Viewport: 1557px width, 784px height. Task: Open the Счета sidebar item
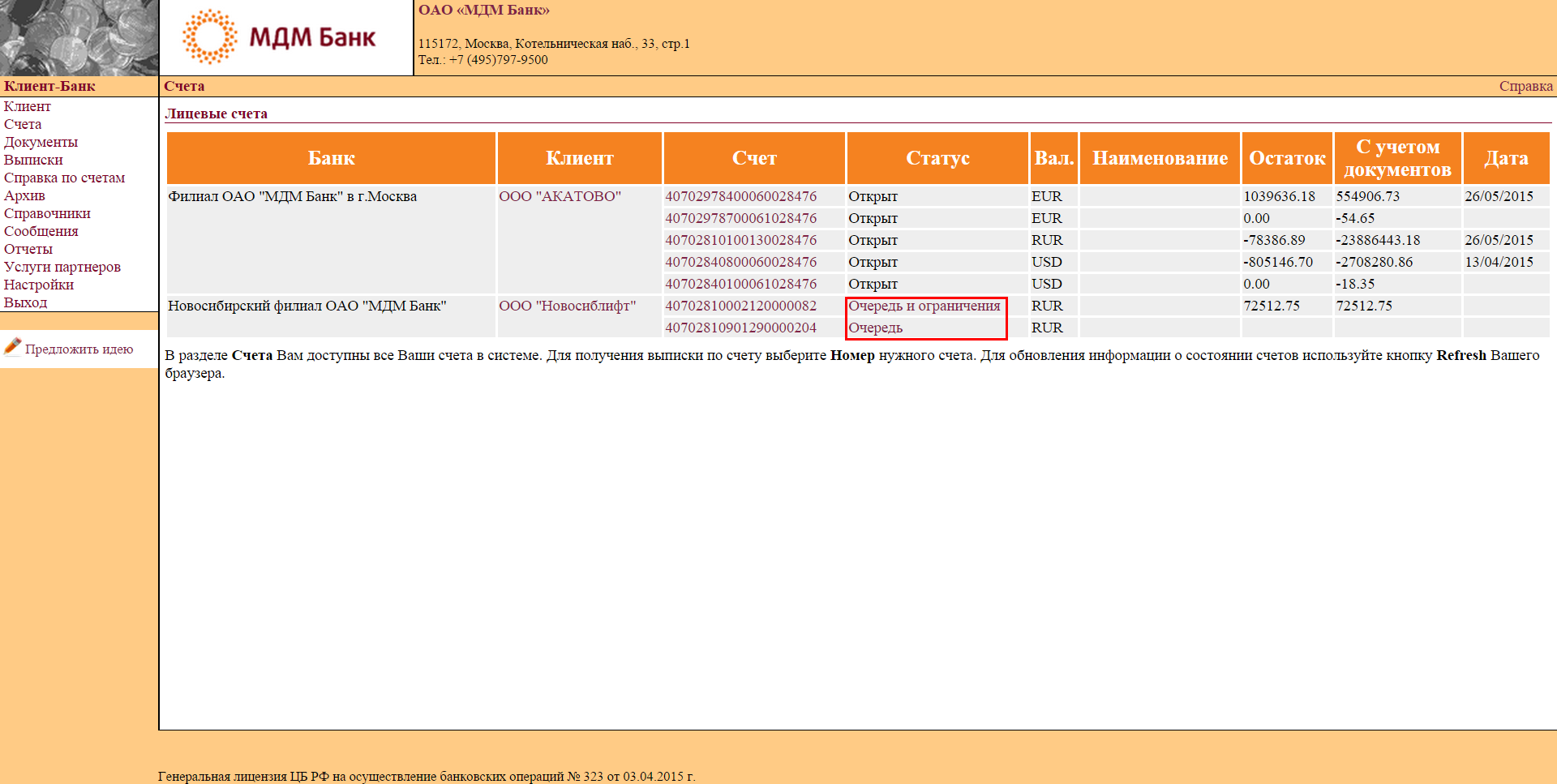click(23, 124)
